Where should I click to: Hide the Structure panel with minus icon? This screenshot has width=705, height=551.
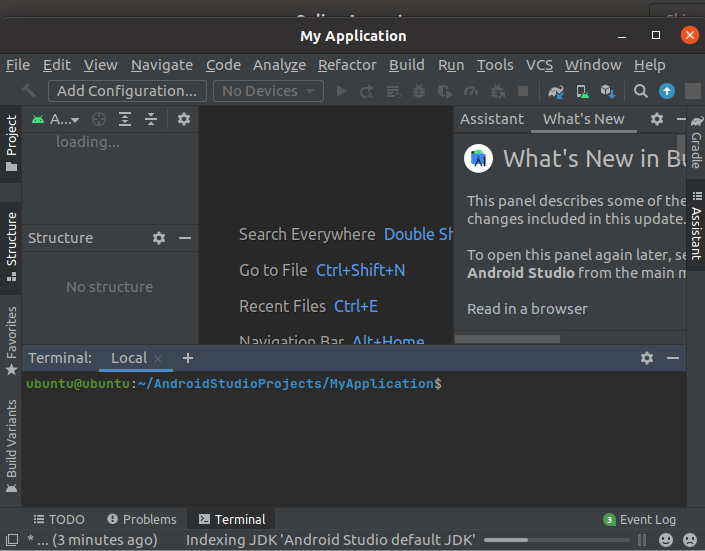[x=185, y=238]
